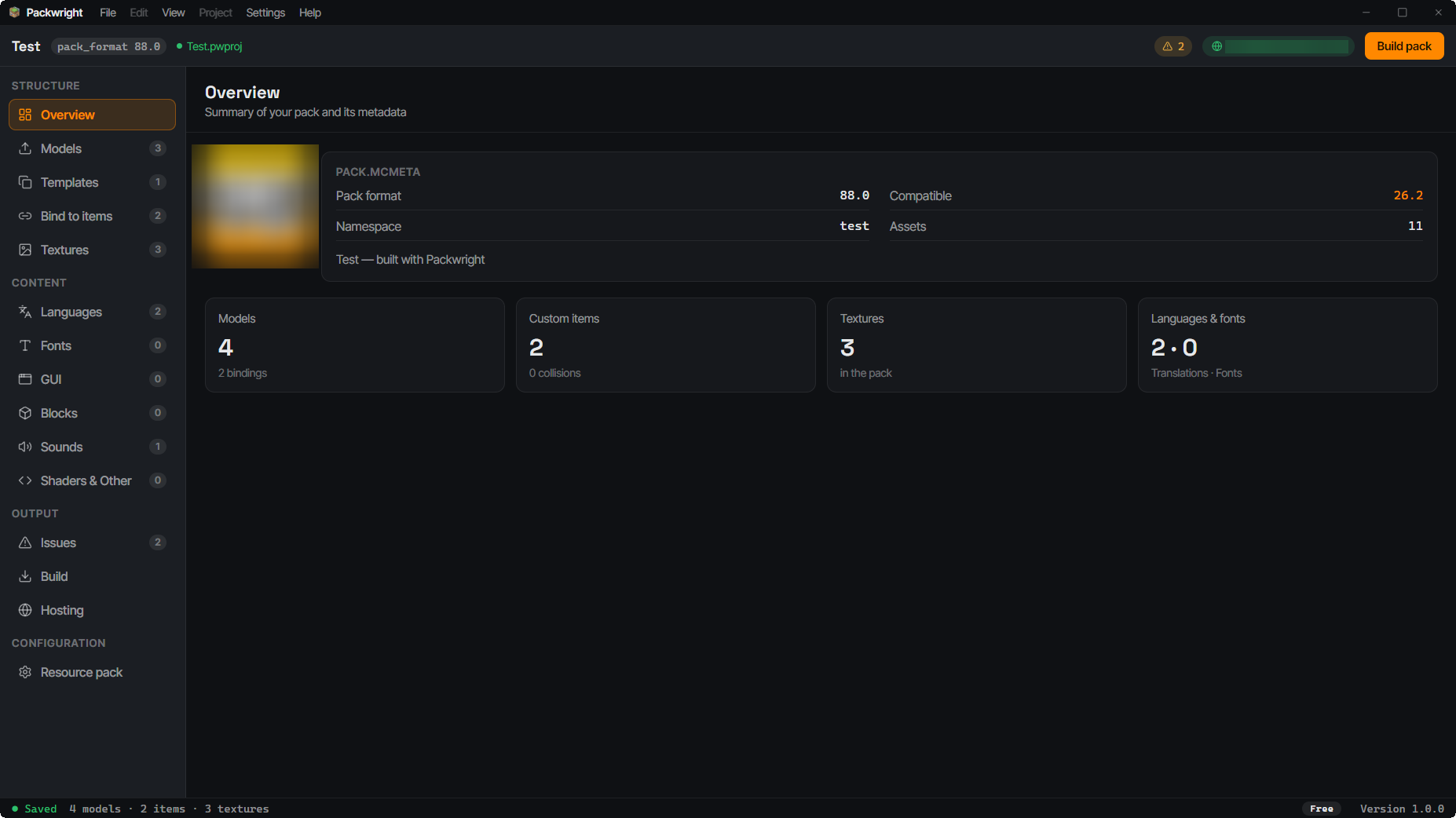Click the PACK.MCMETA heading
The image size is (1456, 818).
pyautogui.click(x=378, y=172)
